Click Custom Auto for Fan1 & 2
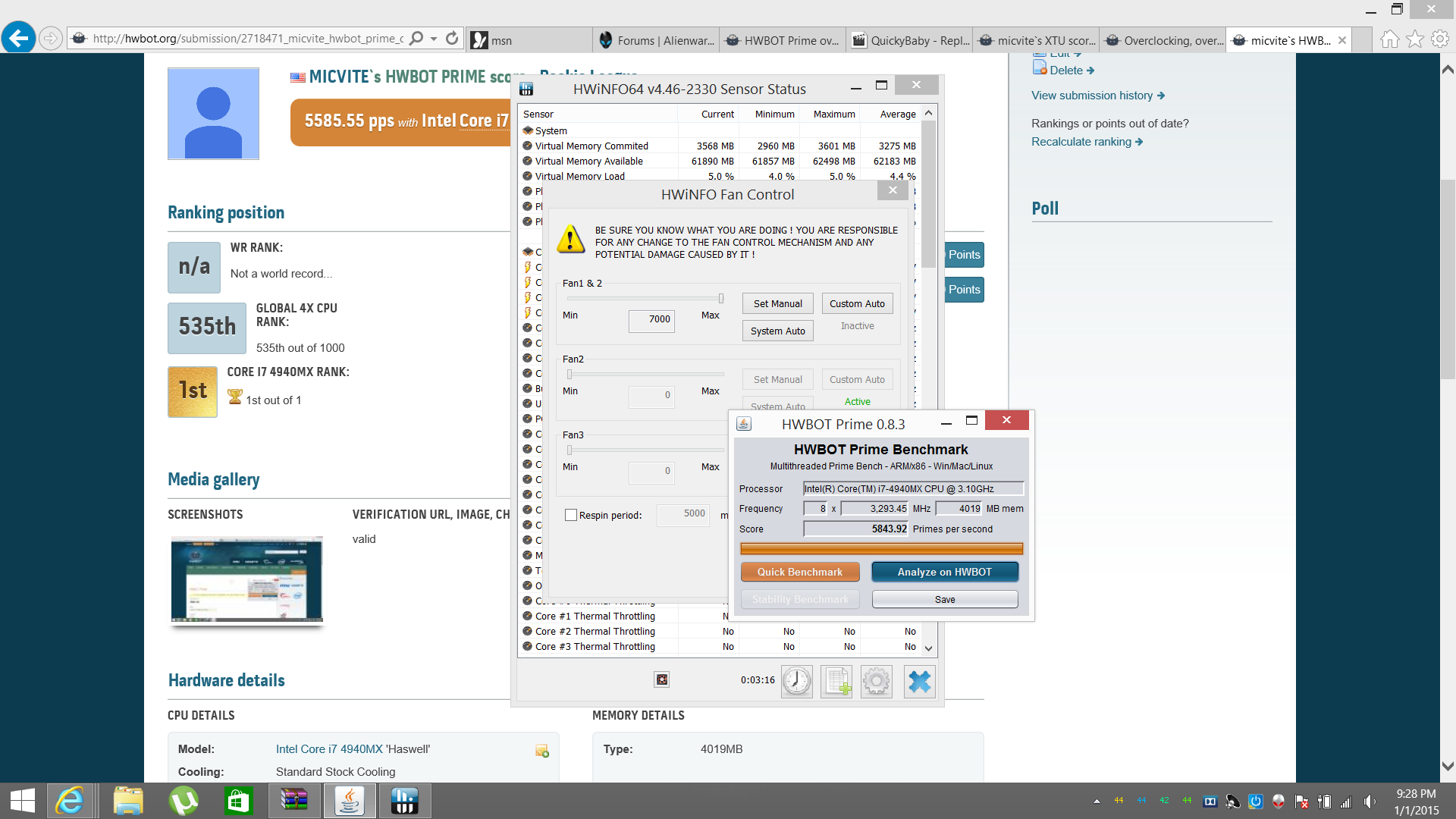 857,303
